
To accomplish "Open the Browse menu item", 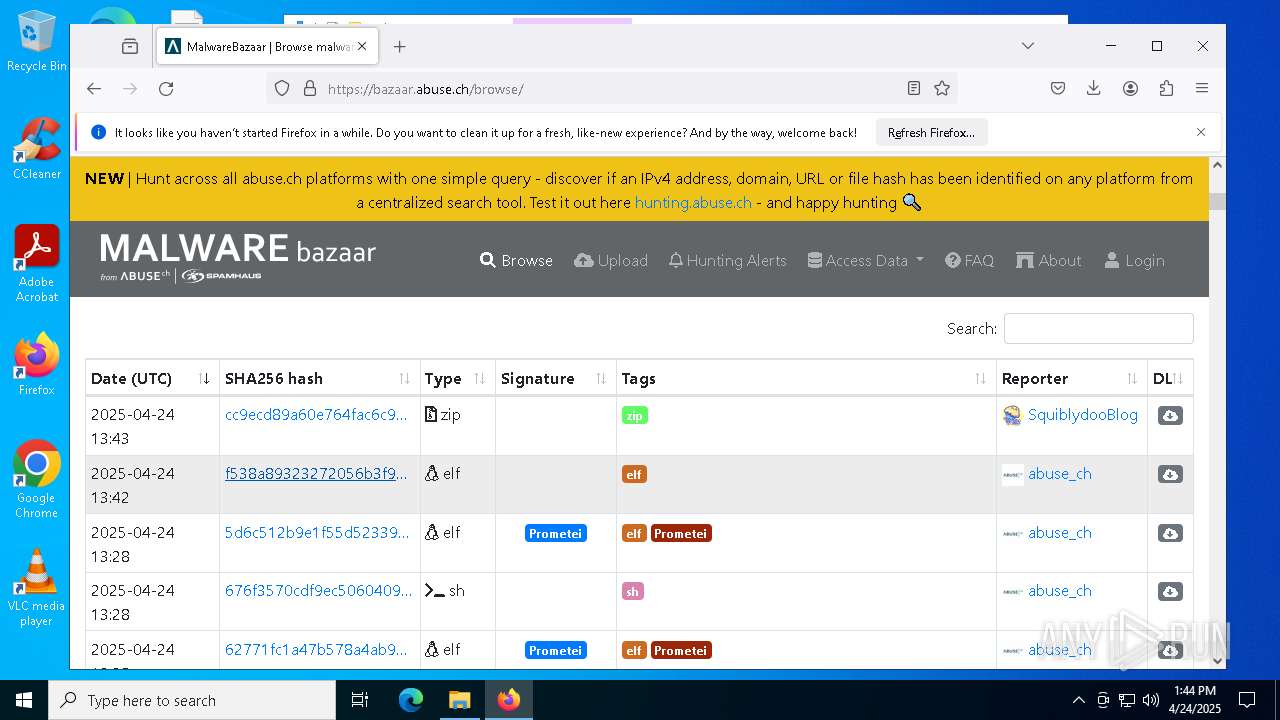I will click(516, 260).
